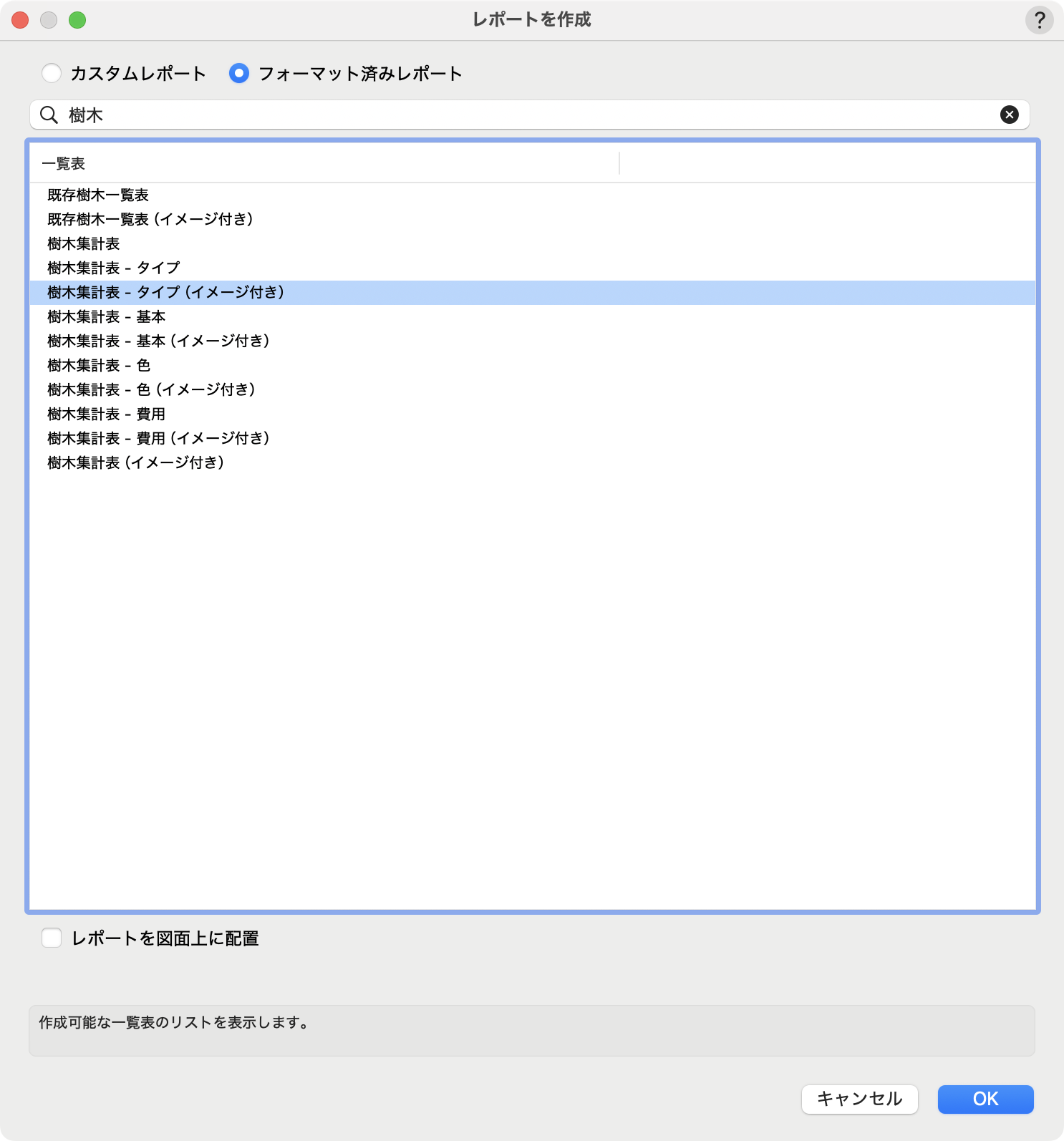Select the フォーマット済みレポート radio button

click(x=239, y=73)
